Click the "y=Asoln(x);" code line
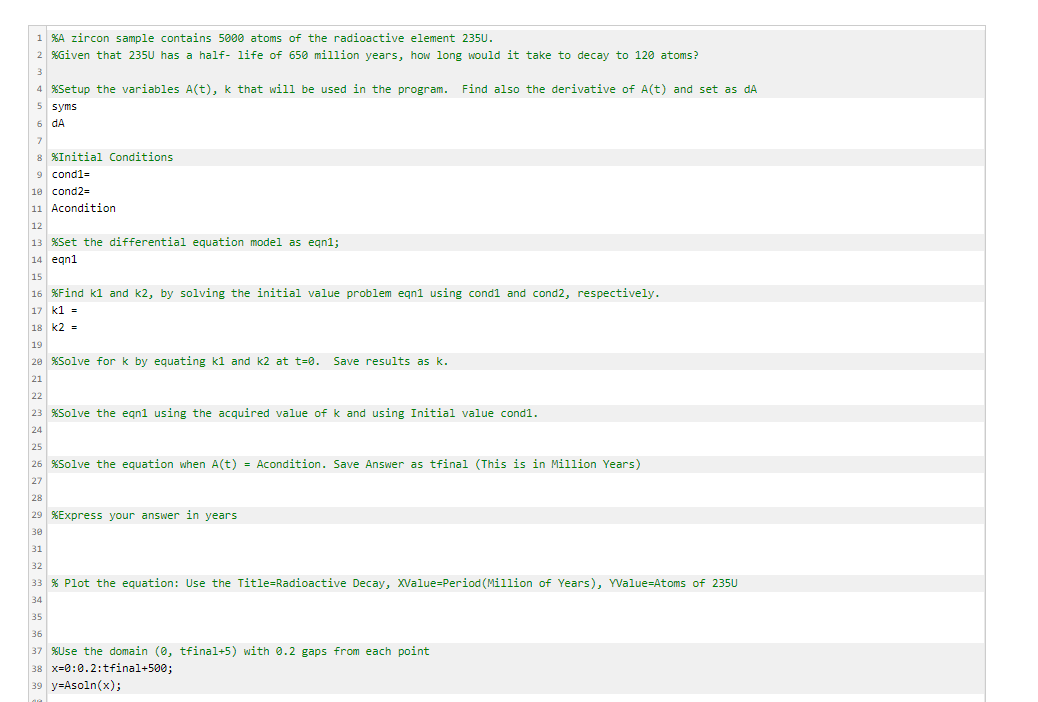The width and height of the screenshot is (1038, 702). click(87, 686)
